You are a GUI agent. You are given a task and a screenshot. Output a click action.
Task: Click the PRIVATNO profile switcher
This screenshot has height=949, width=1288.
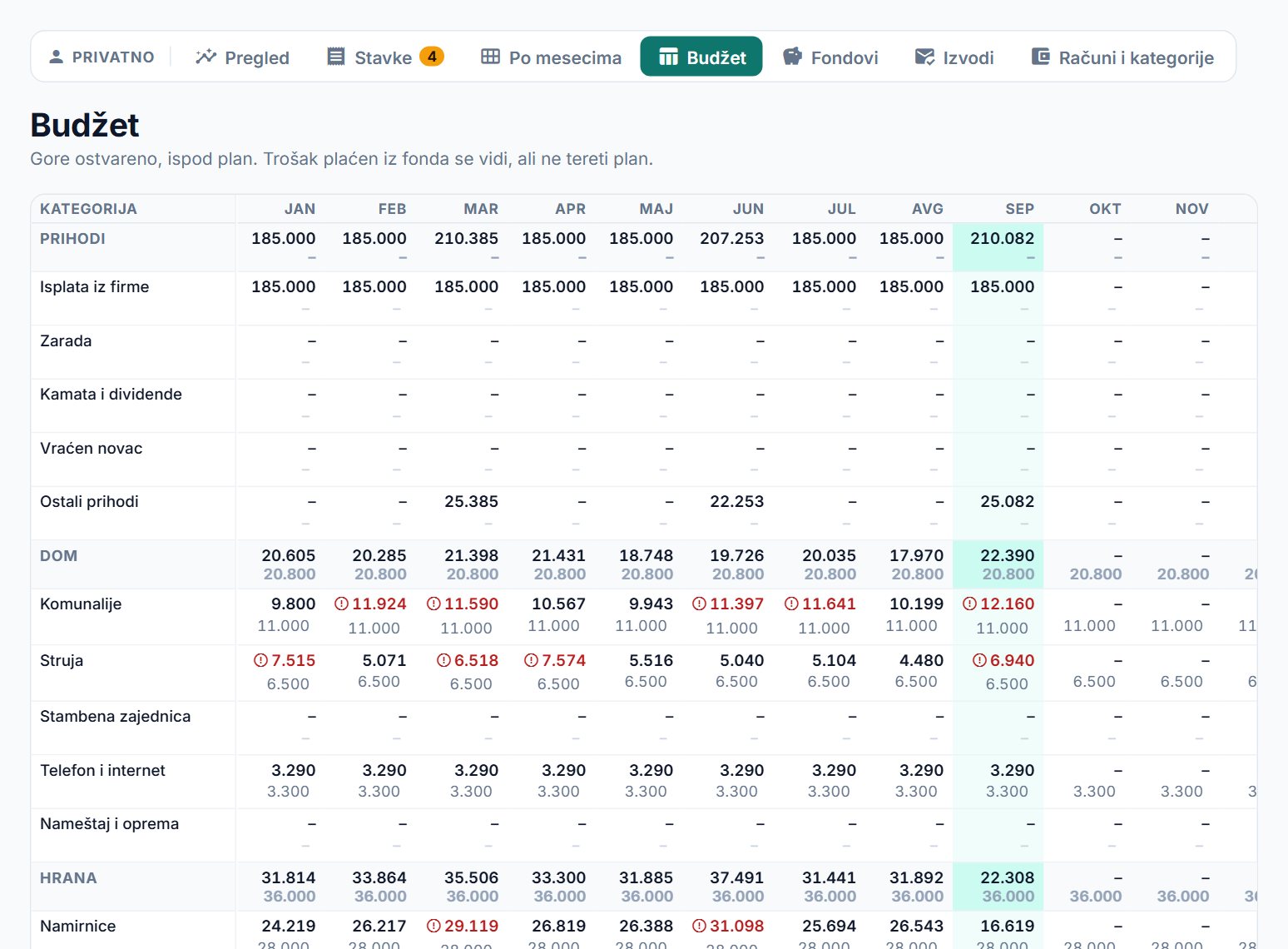pos(102,57)
